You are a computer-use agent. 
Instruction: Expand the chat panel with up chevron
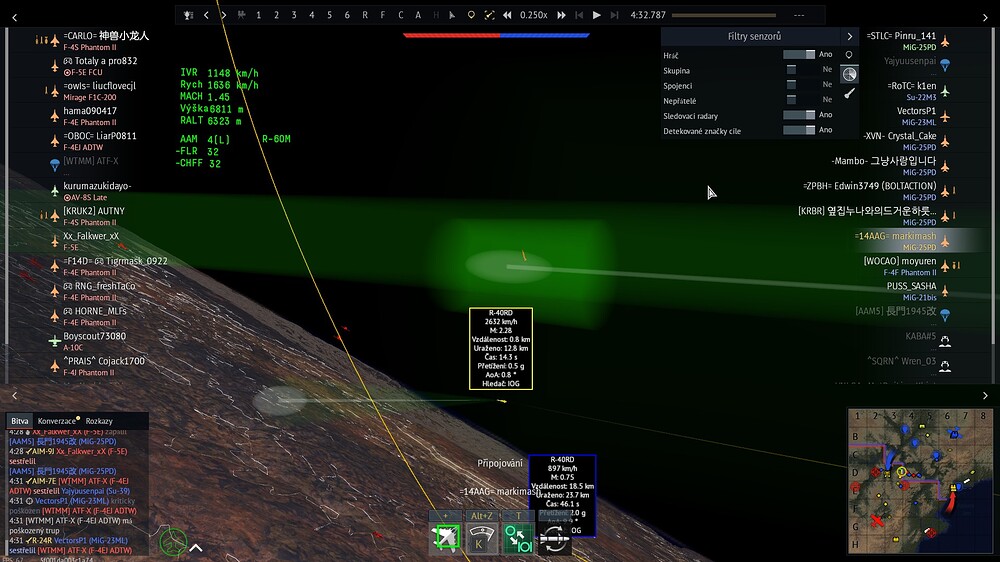(x=196, y=547)
